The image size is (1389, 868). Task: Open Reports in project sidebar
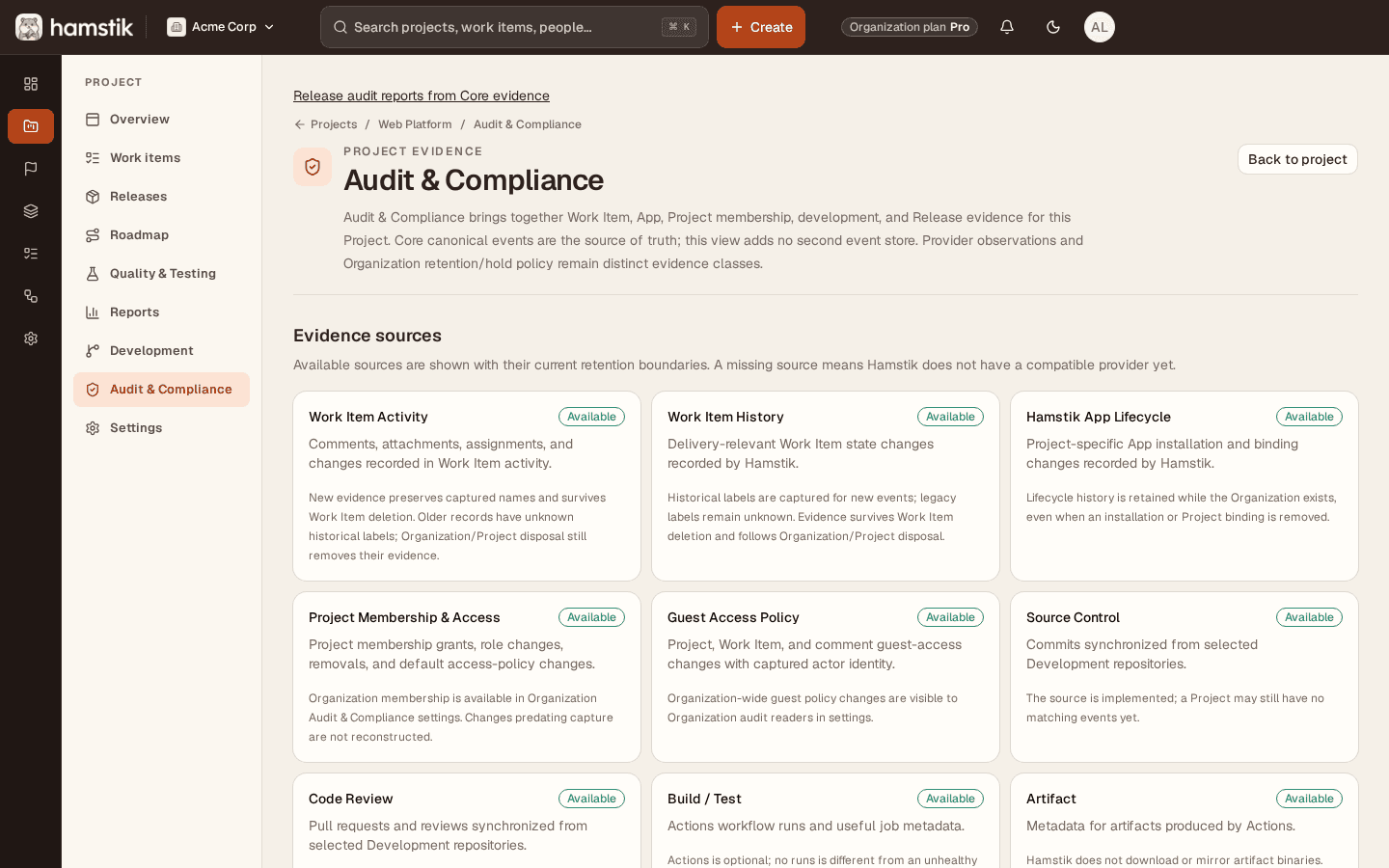coord(161,312)
